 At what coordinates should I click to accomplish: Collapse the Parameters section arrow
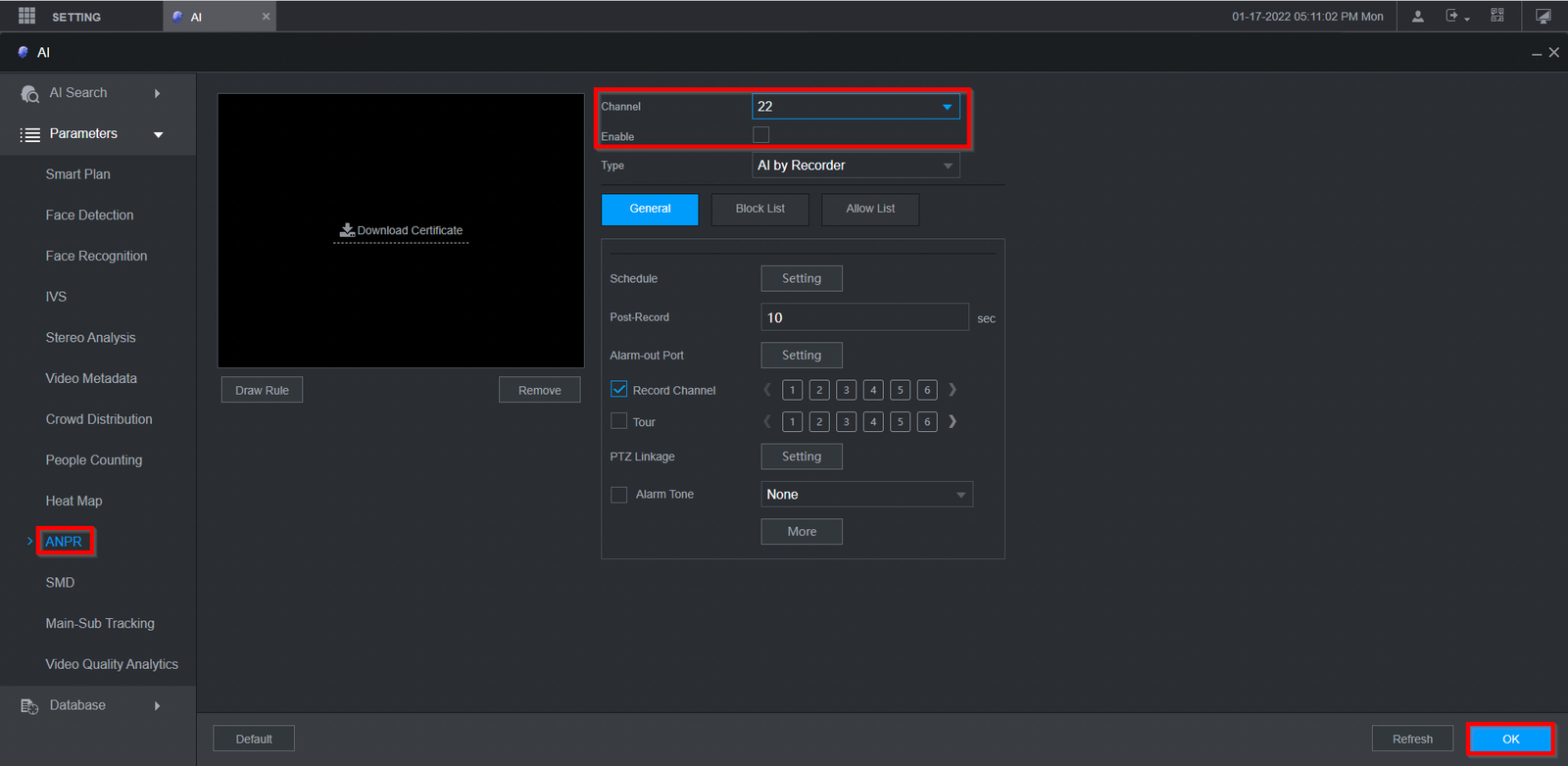click(x=158, y=134)
